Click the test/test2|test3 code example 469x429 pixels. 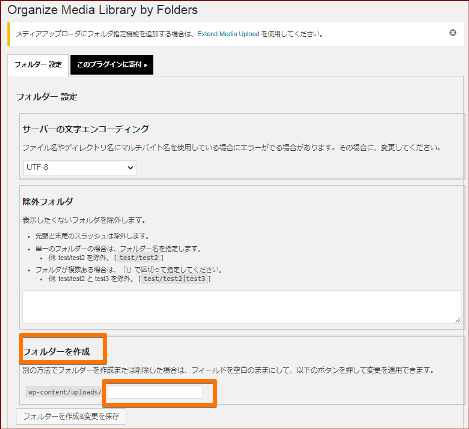pos(174,278)
